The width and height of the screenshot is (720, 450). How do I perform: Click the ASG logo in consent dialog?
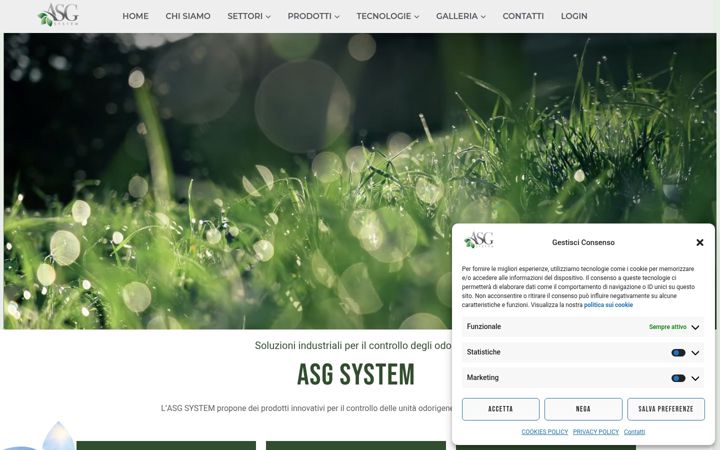tap(479, 240)
